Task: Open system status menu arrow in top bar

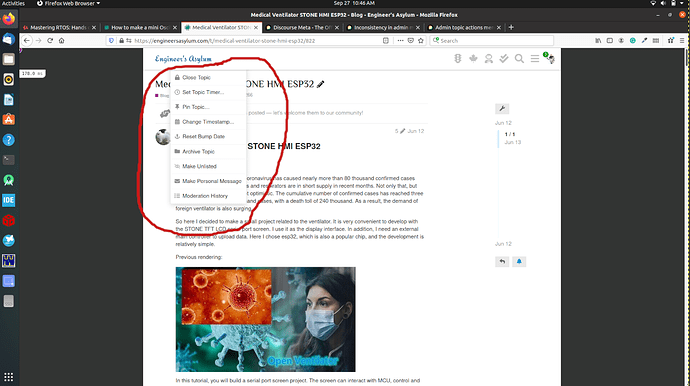Action: [x=683, y=3]
